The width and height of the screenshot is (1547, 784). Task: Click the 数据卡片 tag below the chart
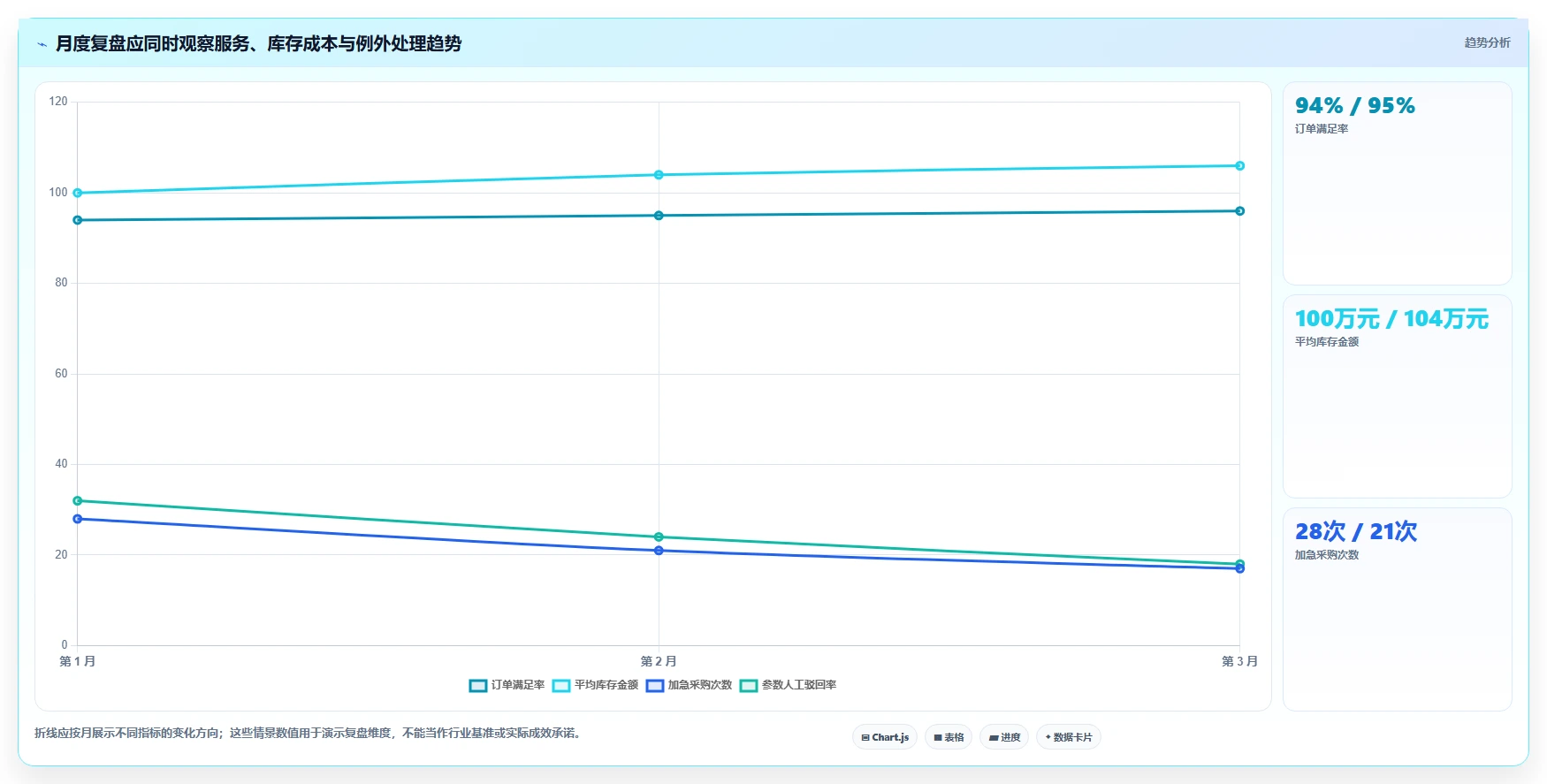(1069, 737)
